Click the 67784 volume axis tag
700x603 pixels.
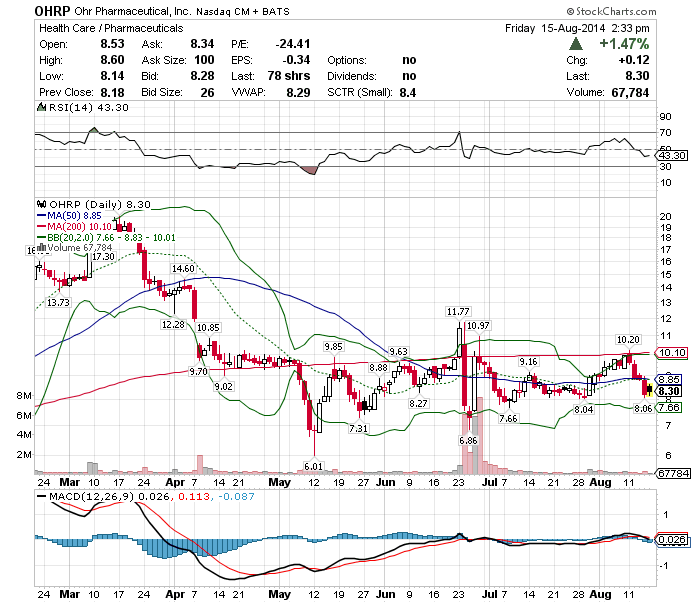coord(674,473)
